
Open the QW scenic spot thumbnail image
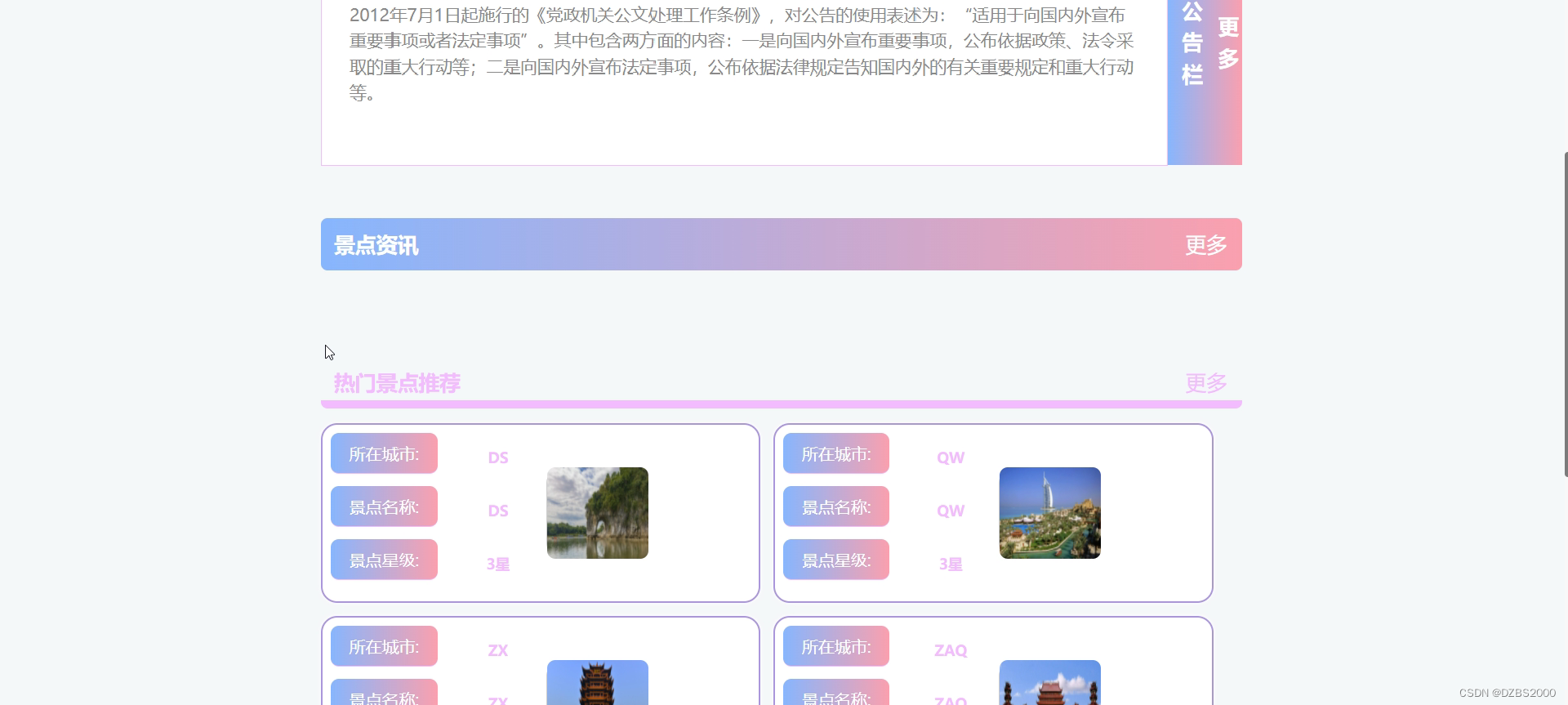(1049, 513)
